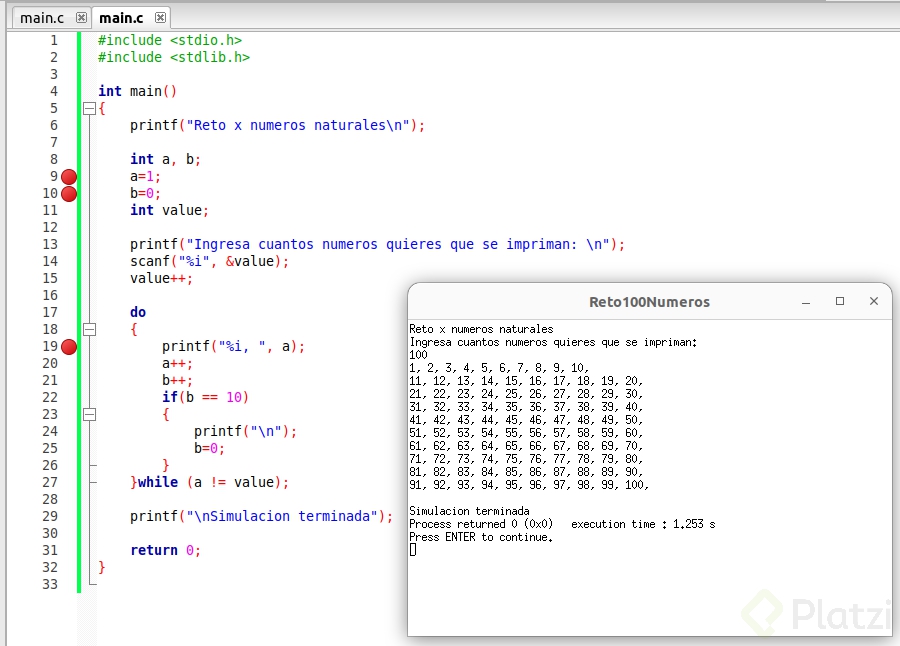Collapse the if-block fold marker at line 23
900x646 pixels.
89,414
